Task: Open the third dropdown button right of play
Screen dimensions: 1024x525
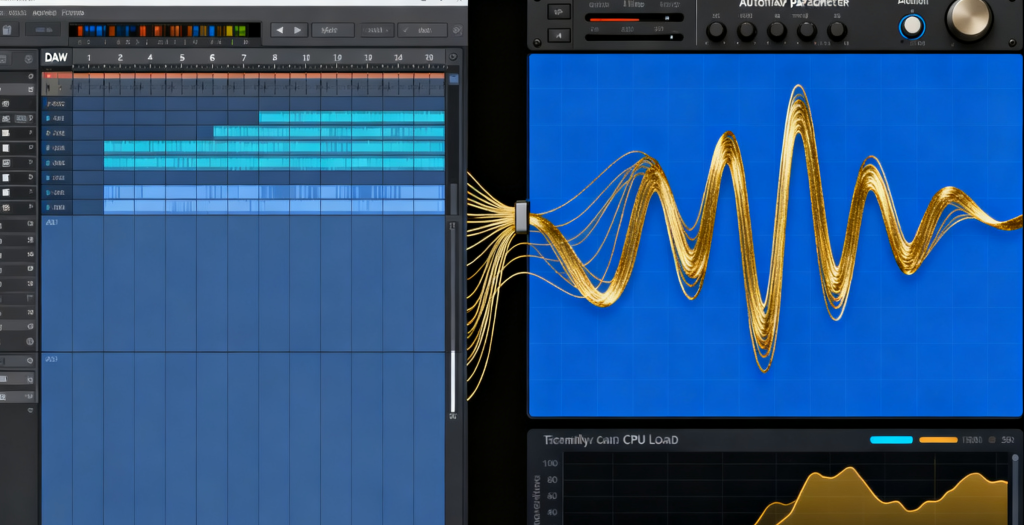Action: (420, 30)
